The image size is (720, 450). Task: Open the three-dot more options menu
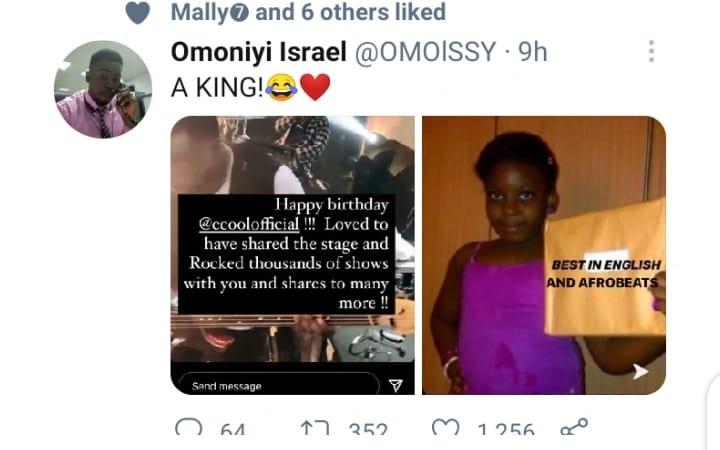pos(651,52)
